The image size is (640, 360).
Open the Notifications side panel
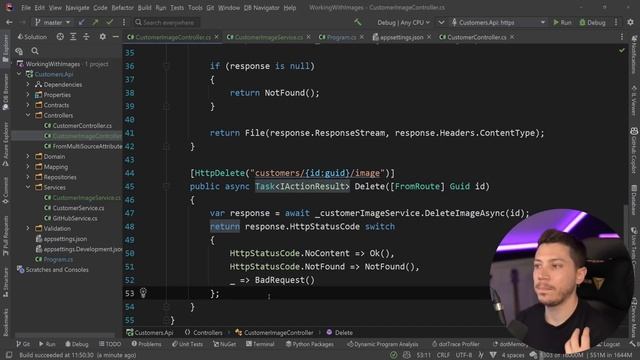634,54
